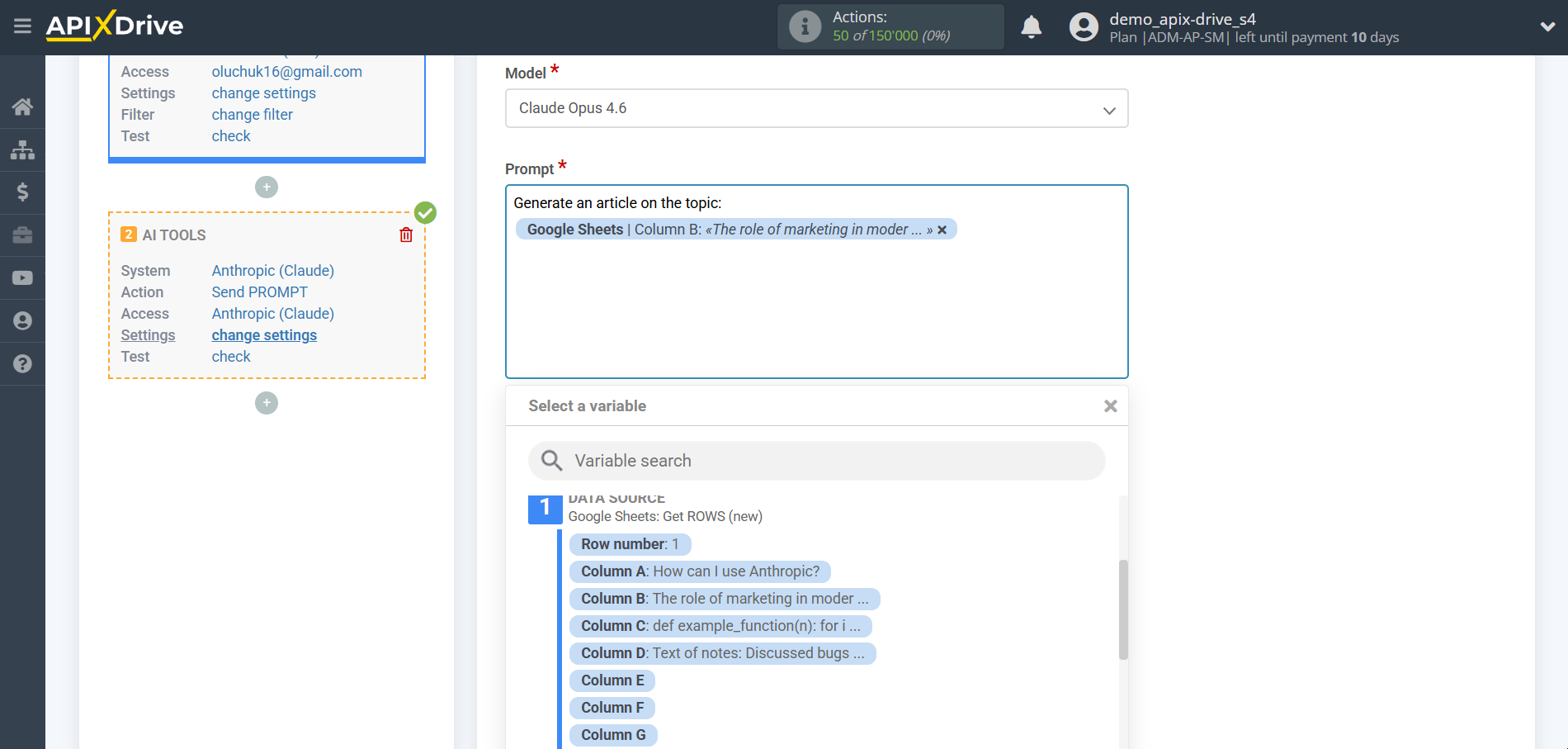Viewport: 1568px width, 749px height.
Task: Add a step below AI TOOLS block
Action: click(267, 403)
